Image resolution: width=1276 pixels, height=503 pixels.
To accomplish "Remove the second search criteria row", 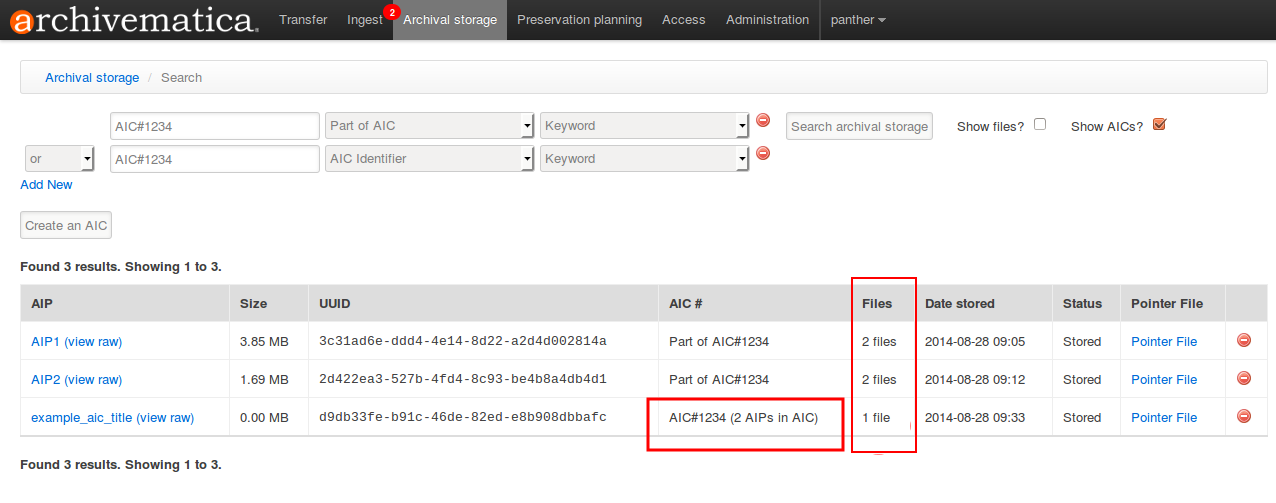I will point(763,153).
